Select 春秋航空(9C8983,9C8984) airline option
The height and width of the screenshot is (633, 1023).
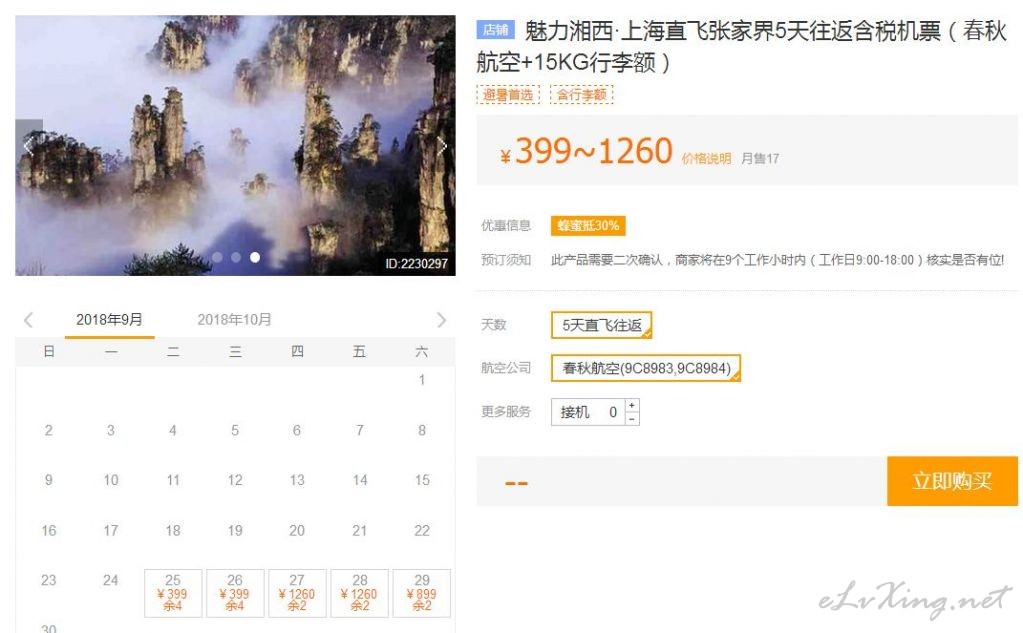tap(646, 368)
